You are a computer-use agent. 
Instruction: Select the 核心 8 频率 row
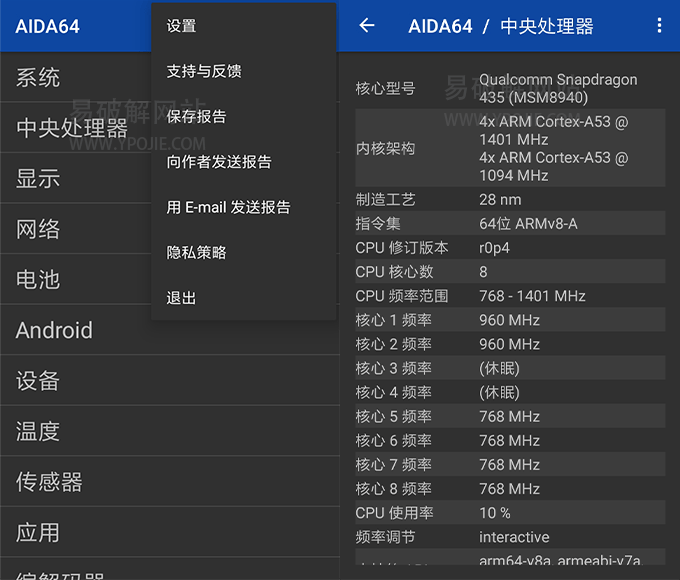(x=510, y=488)
